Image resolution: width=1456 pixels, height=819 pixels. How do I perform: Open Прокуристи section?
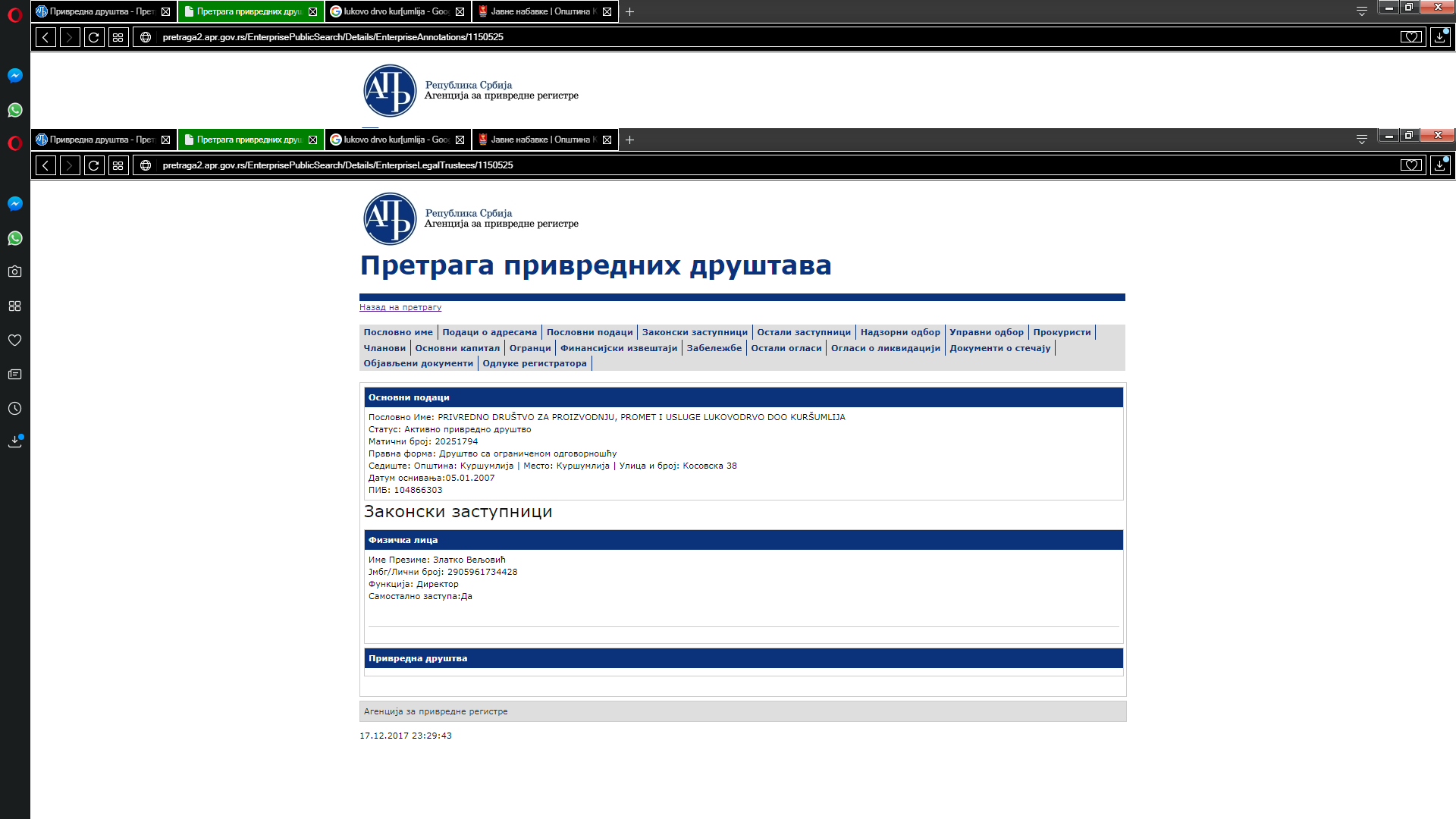tap(1062, 332)
